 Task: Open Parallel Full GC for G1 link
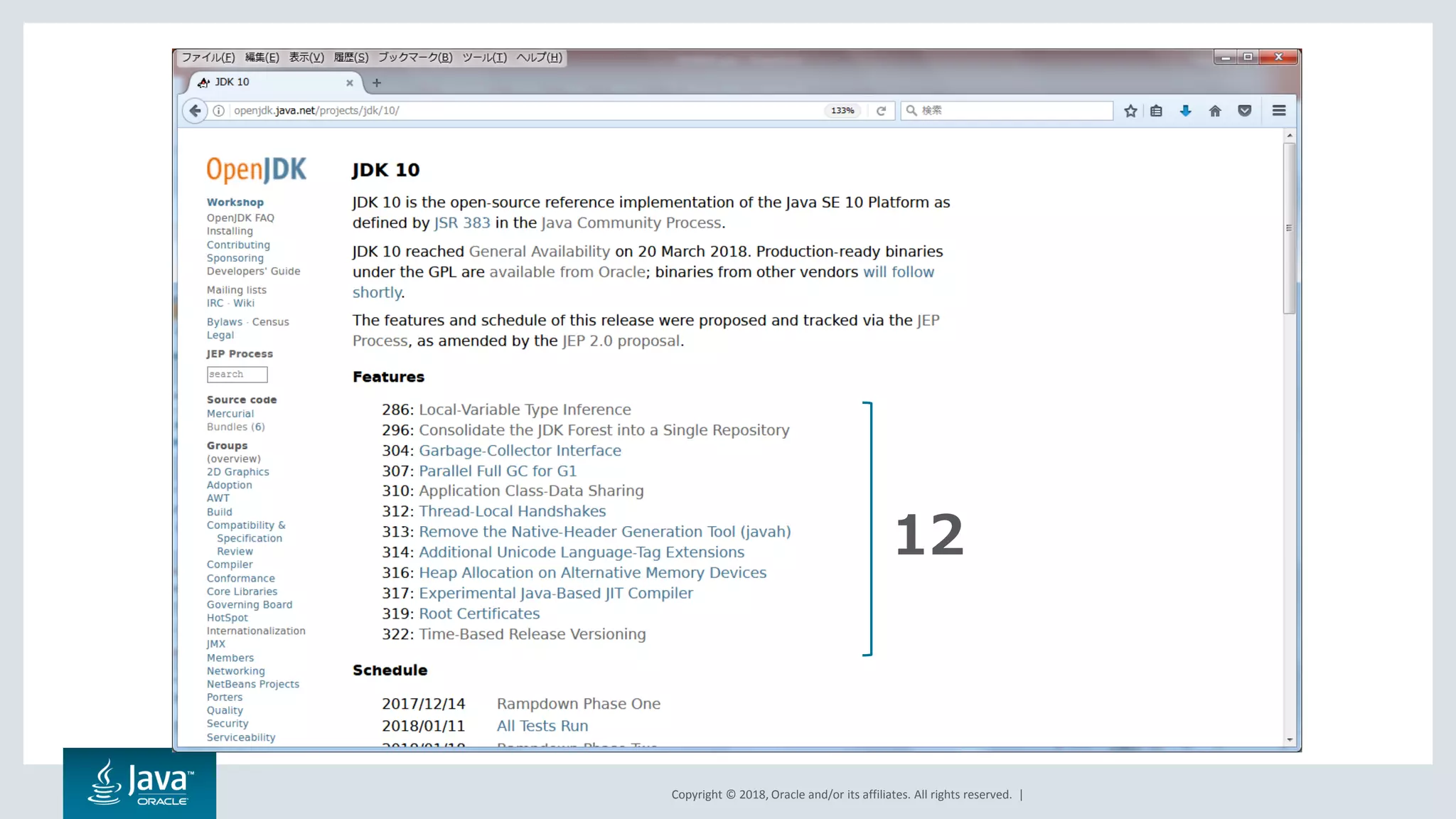tap(498, 471)
